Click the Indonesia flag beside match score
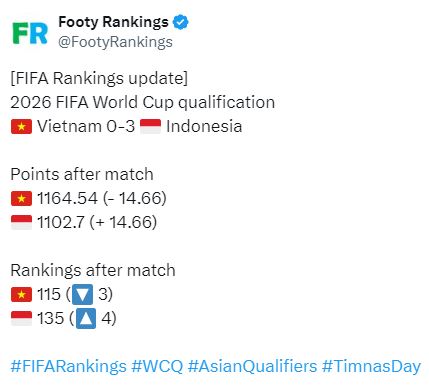Screen dimensions: 429x391 pos(150,127)
